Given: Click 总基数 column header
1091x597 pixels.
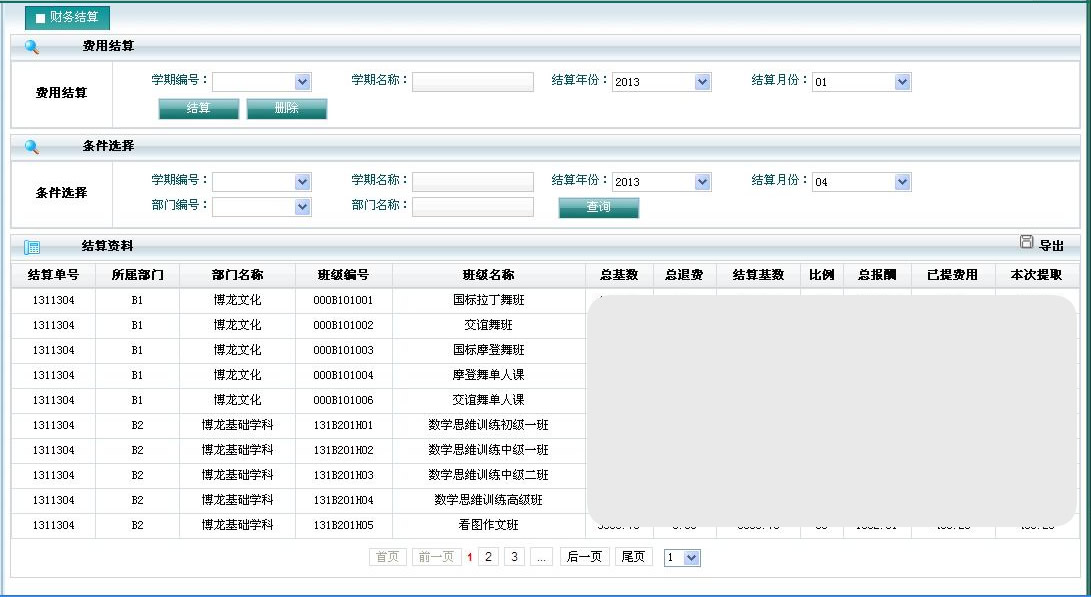Looking at the screenshot, I should point(619,275).
